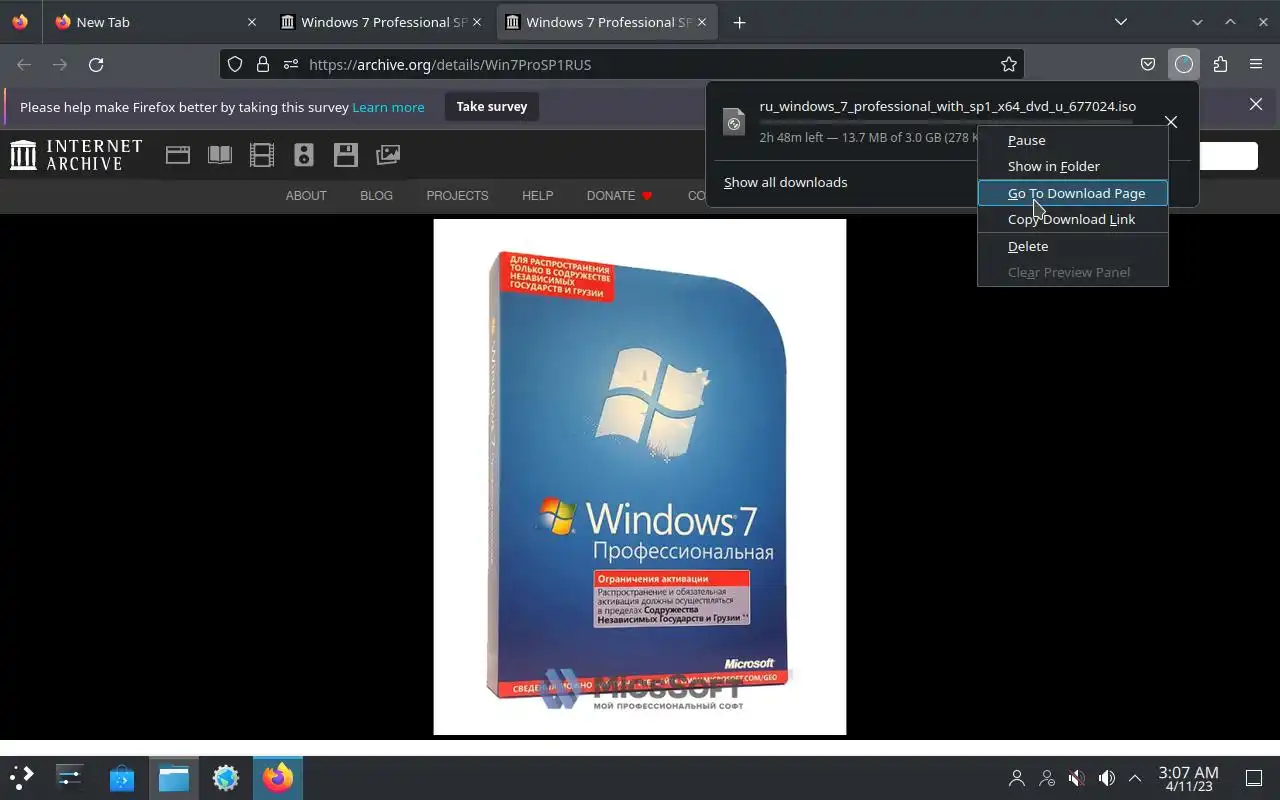
Task: Click ISO file type icon in downloads
Action: pyautogui.click(x=734, y=122)
